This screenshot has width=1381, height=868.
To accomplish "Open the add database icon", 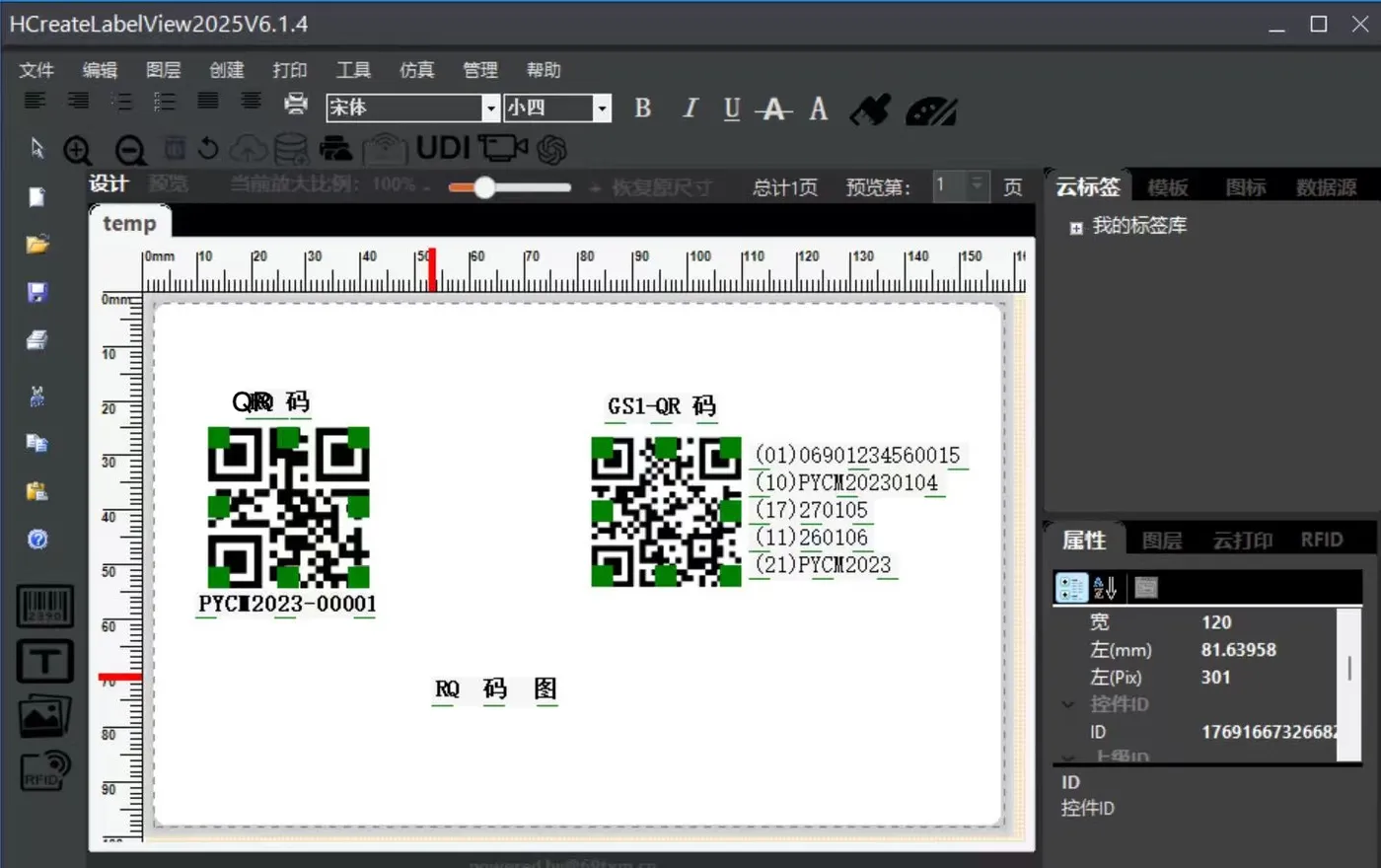I will (x=291, y=149).
